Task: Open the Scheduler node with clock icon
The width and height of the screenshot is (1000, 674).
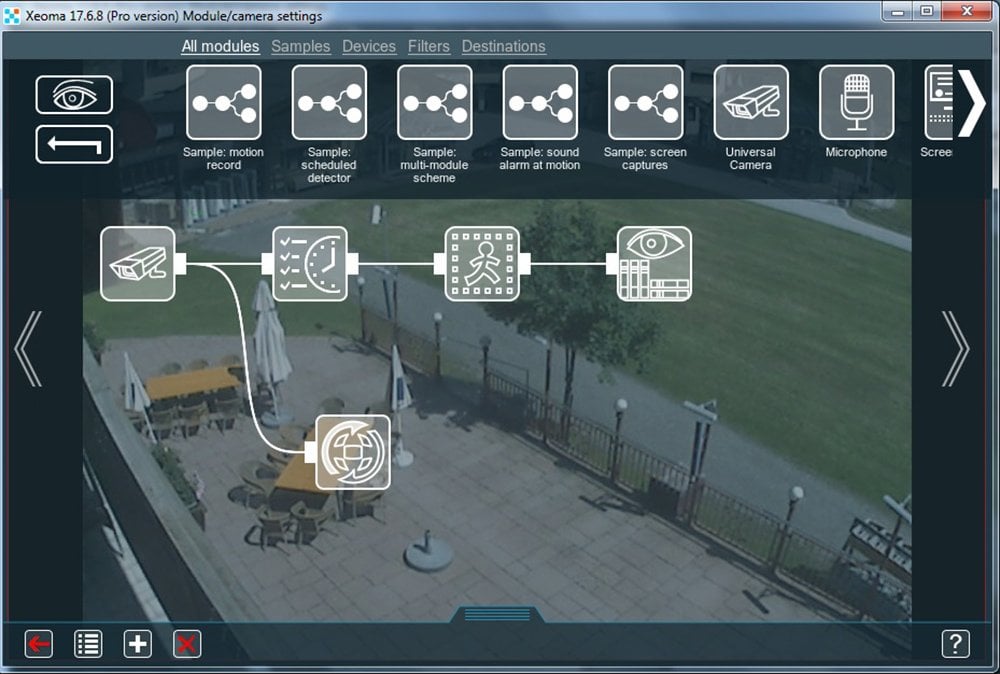Action: (310, 263)
